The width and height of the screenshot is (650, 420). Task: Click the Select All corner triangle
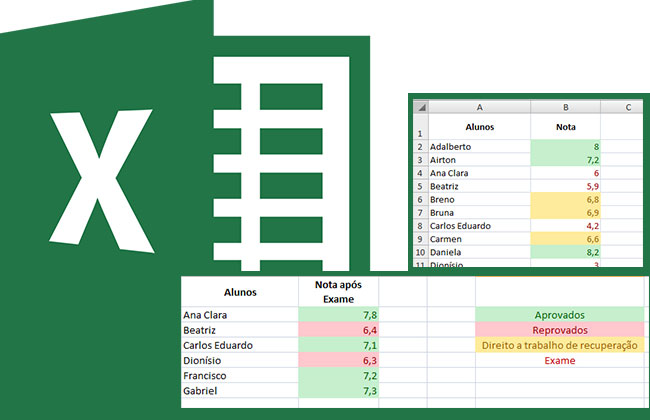point(421,107)
